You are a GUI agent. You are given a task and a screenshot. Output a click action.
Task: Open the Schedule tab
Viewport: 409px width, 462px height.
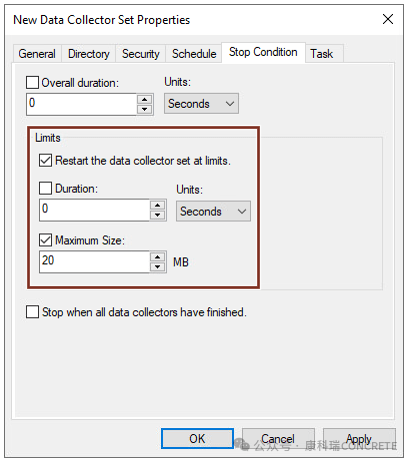pos(194,54)
